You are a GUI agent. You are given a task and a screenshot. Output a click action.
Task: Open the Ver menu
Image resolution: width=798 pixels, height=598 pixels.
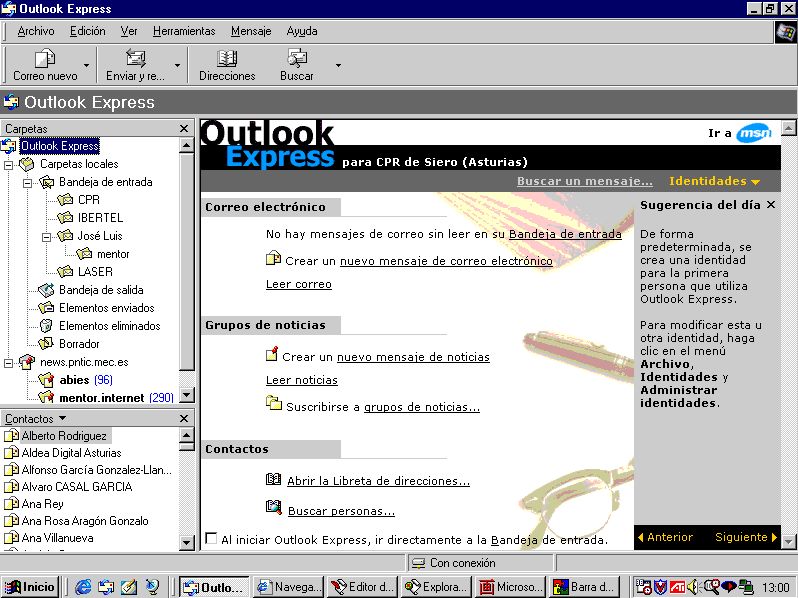coord(129,31)
